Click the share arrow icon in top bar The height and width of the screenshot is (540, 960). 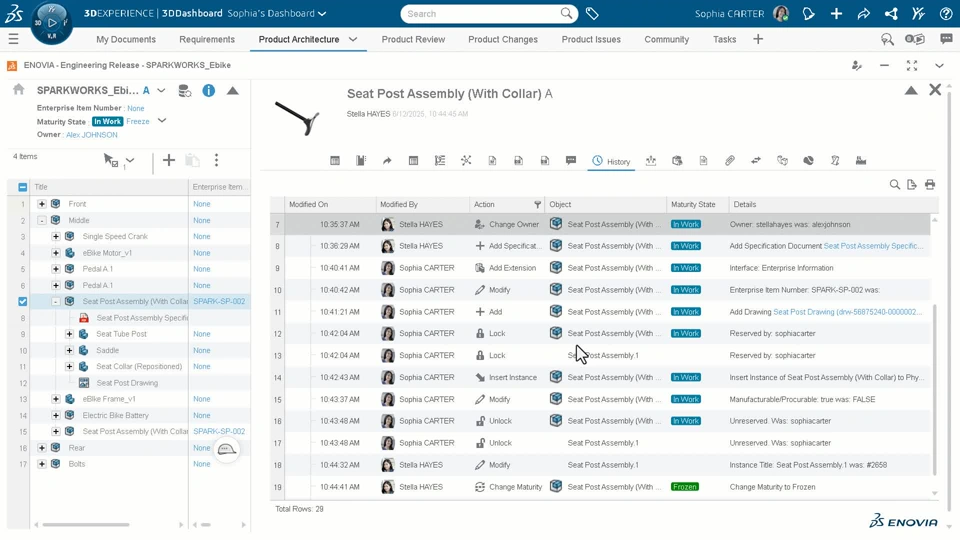[863, 13]
